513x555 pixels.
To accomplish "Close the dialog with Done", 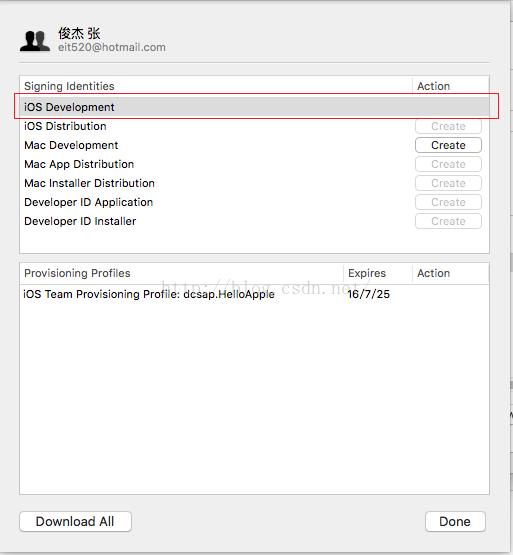I will [455, 521].
